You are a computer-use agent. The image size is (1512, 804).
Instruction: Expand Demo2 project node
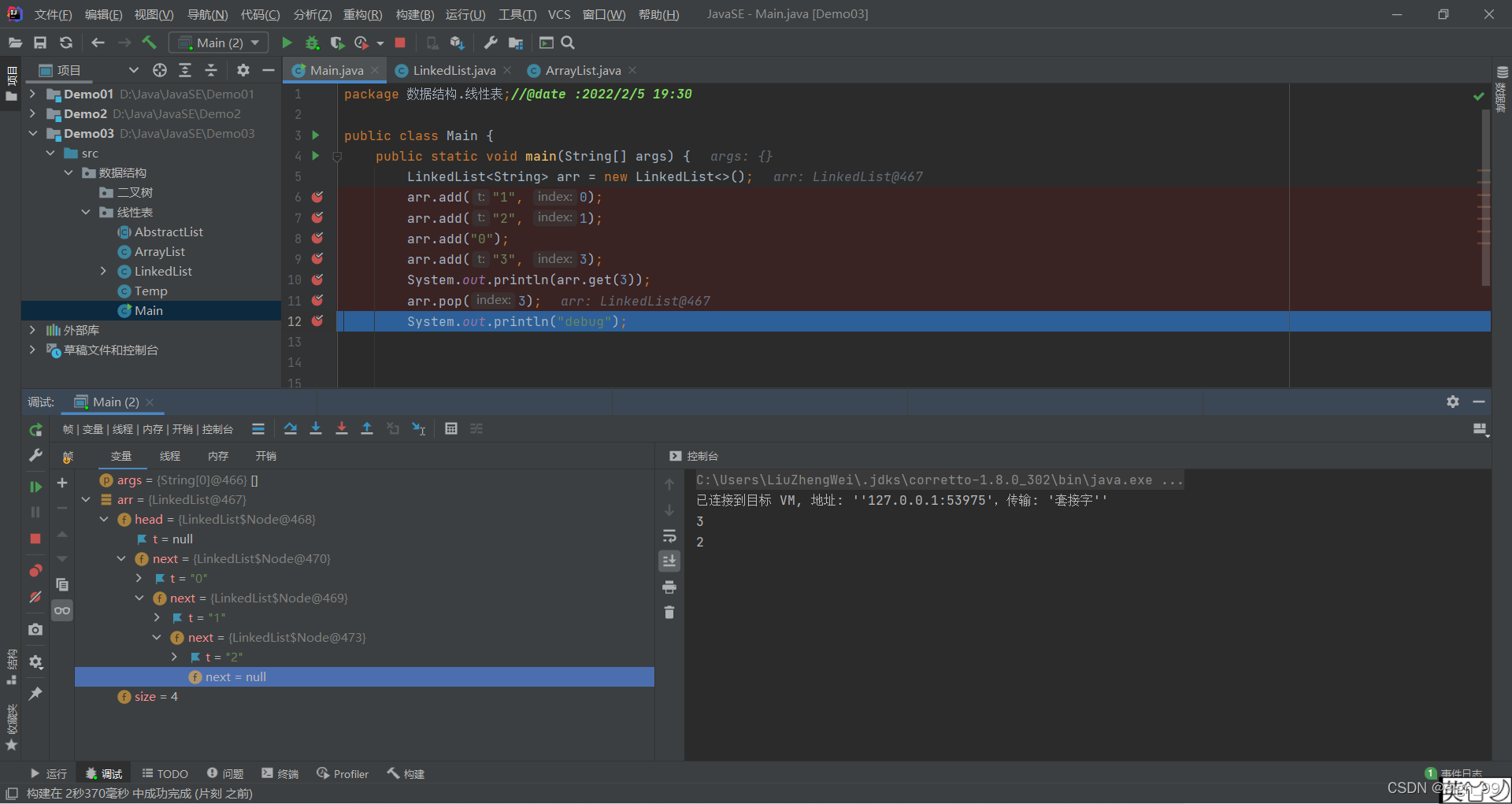click(32, 113)
